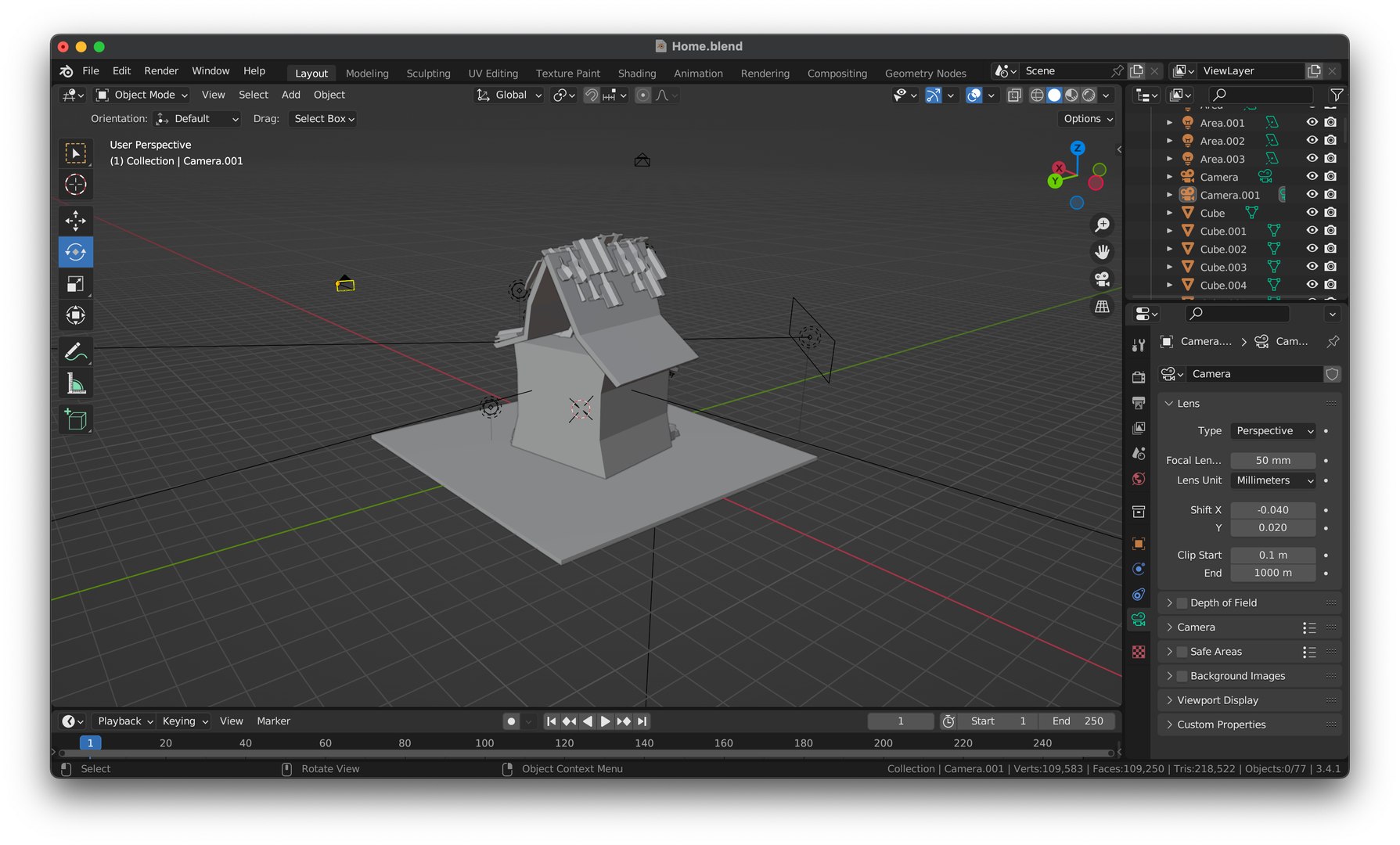1400x845 pixels.
Task: Activate the Measure tool
Action: tap(76, 383)
